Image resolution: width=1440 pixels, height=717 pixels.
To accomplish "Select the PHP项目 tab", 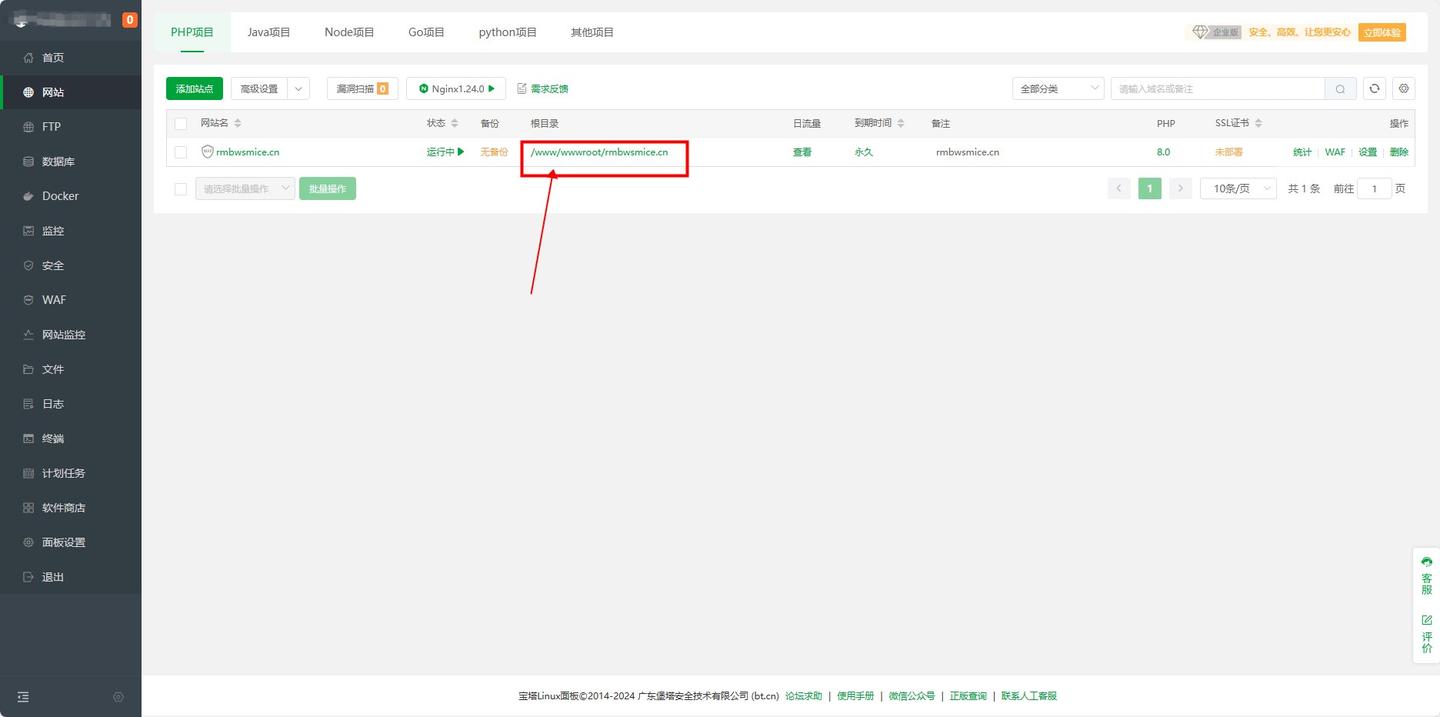I will (192, 32).
